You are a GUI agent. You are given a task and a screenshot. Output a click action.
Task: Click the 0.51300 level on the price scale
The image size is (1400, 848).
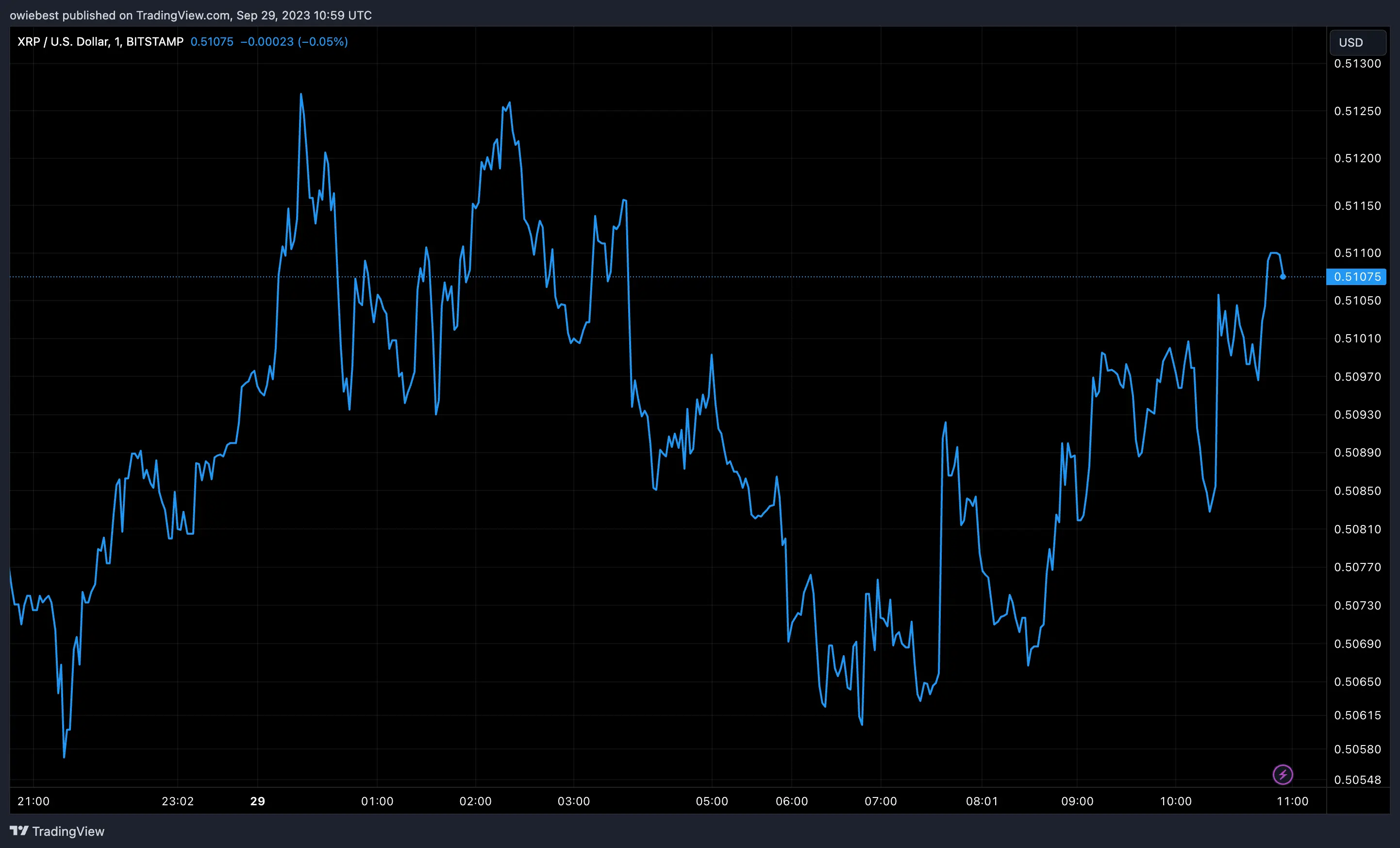[x=1359, y=64]
